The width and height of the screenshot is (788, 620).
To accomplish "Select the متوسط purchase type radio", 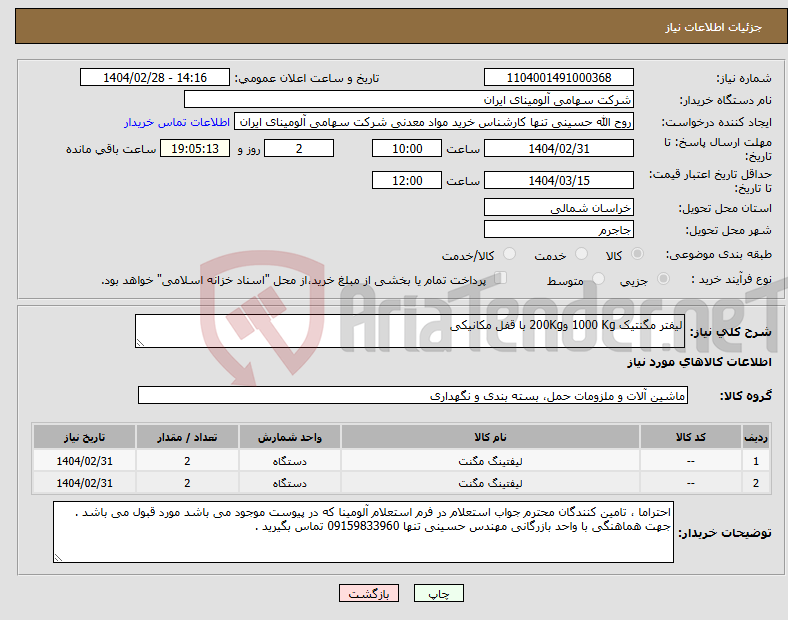I will (x=598, y=279).
